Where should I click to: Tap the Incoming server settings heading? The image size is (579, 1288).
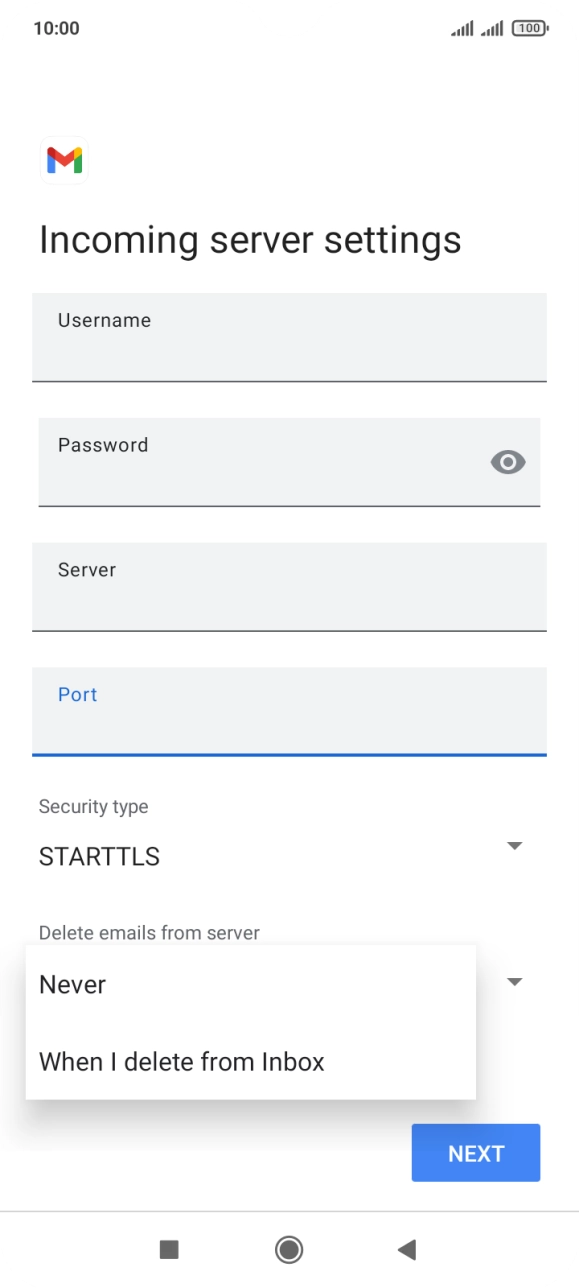tap(250, 239)
